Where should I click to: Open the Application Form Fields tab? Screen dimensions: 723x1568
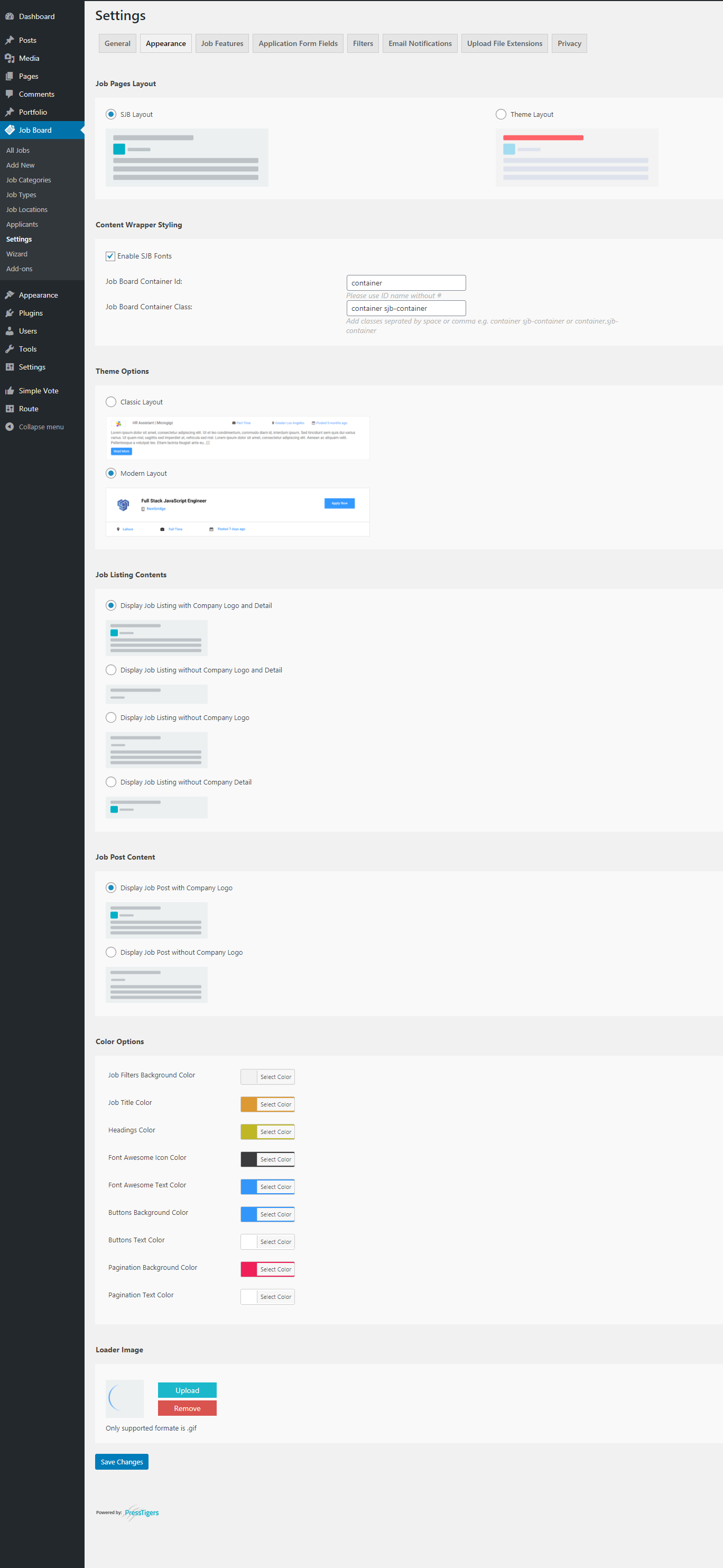298,43
